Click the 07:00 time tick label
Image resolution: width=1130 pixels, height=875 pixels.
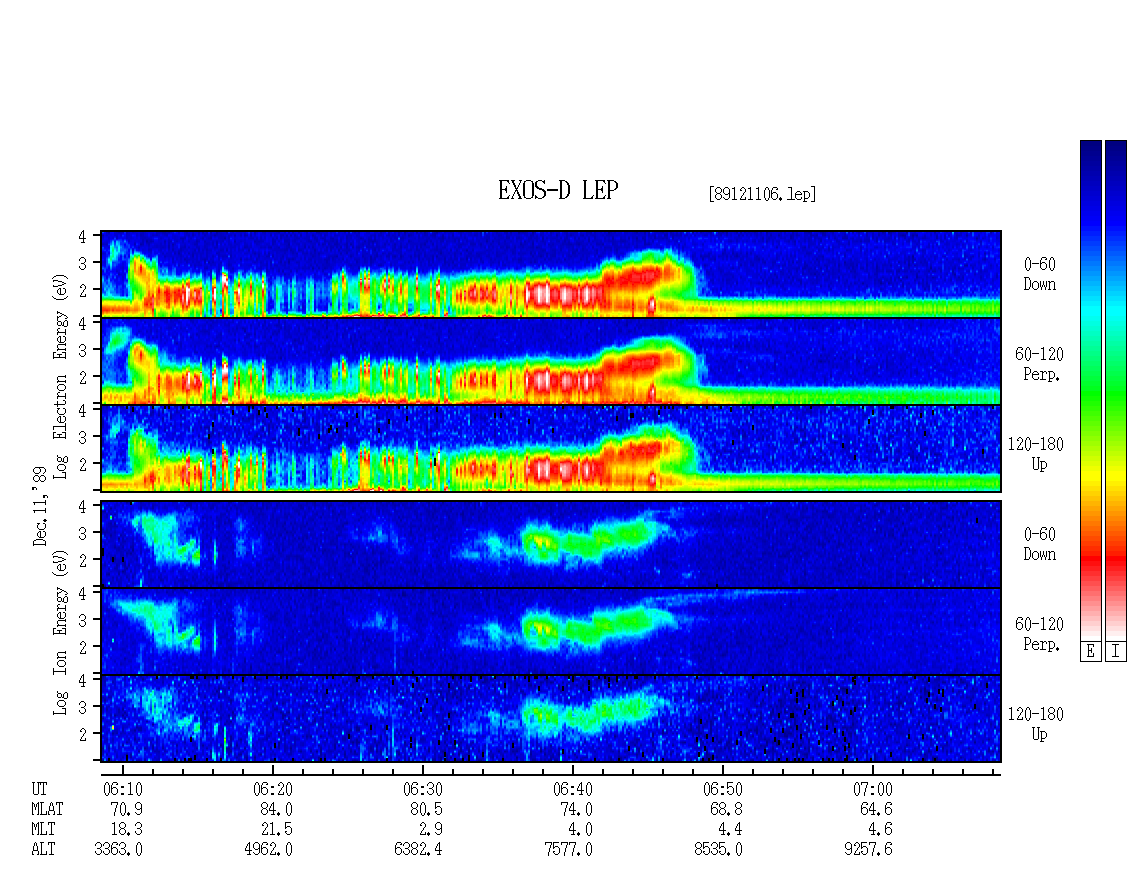coord(873,789)
